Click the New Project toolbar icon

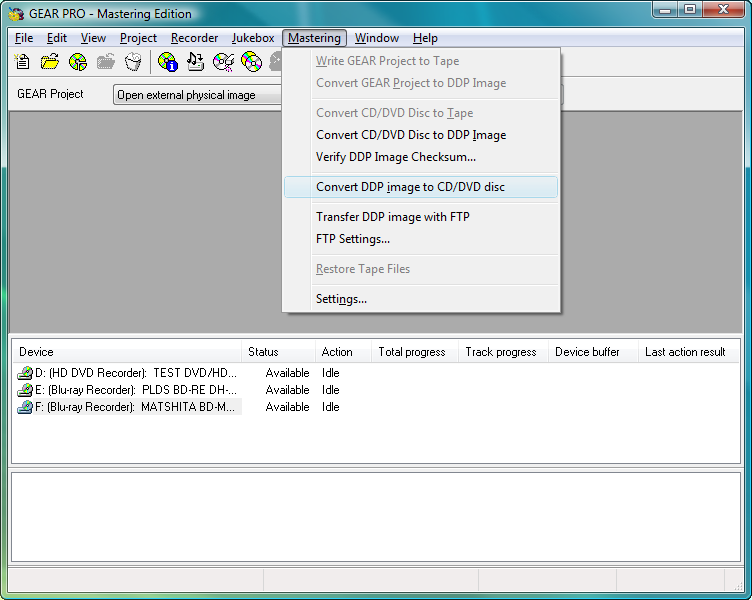click(x=23, y=62)
